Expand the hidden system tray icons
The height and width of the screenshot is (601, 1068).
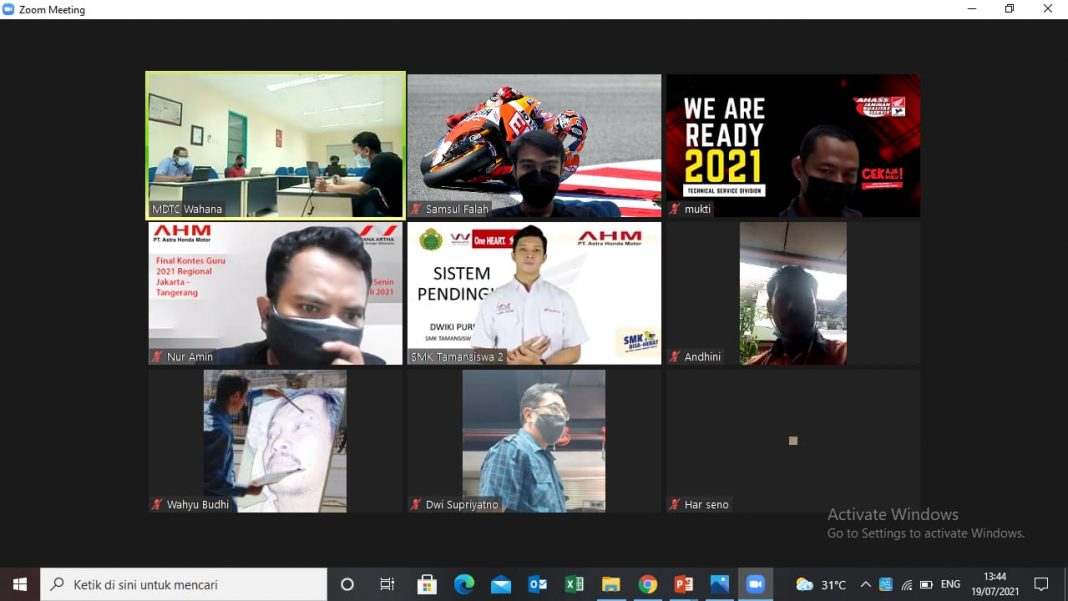pyautogui.click(x=865, y=584)
